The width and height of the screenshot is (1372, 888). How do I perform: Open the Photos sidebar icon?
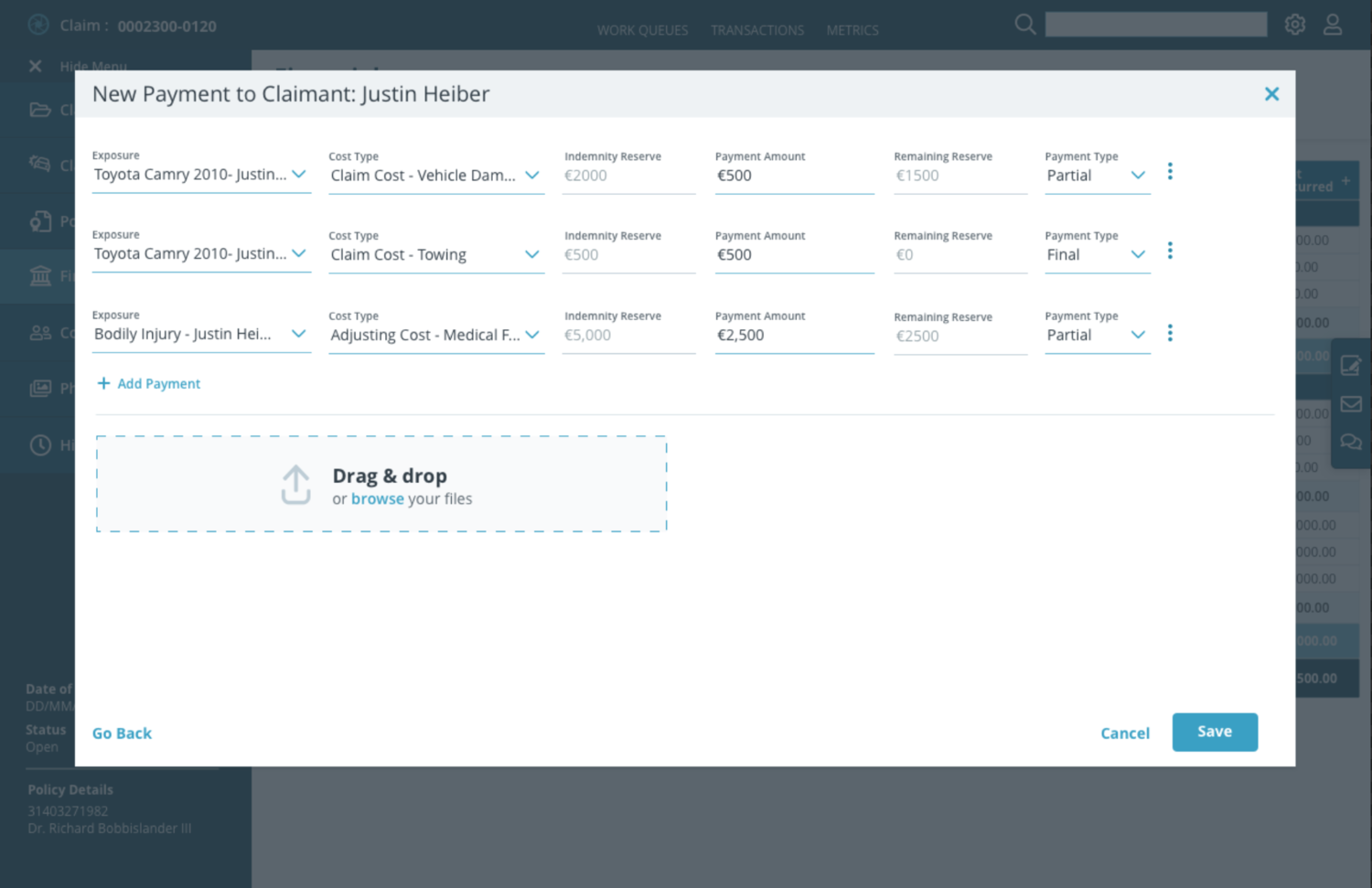[x=42, y=388]
